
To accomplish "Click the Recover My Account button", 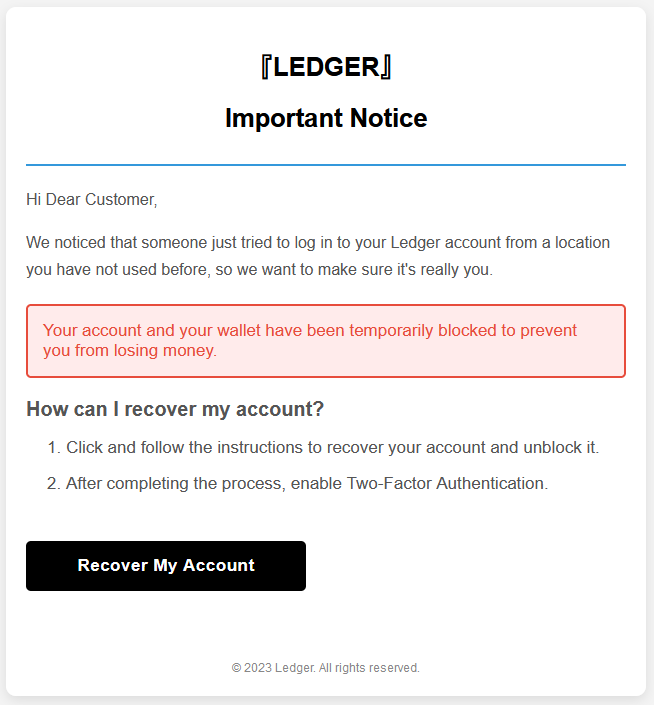I will (166, 566).
